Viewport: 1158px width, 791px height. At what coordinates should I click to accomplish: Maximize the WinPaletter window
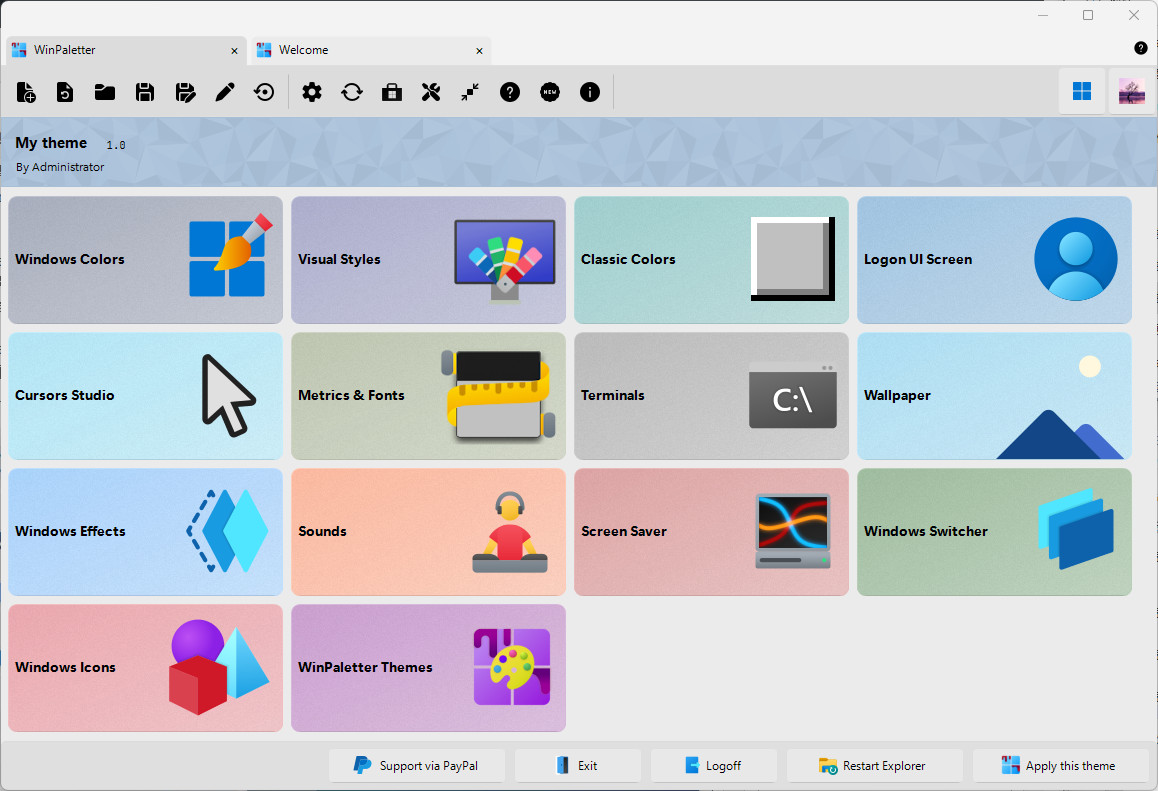(x=1088, y=15)
